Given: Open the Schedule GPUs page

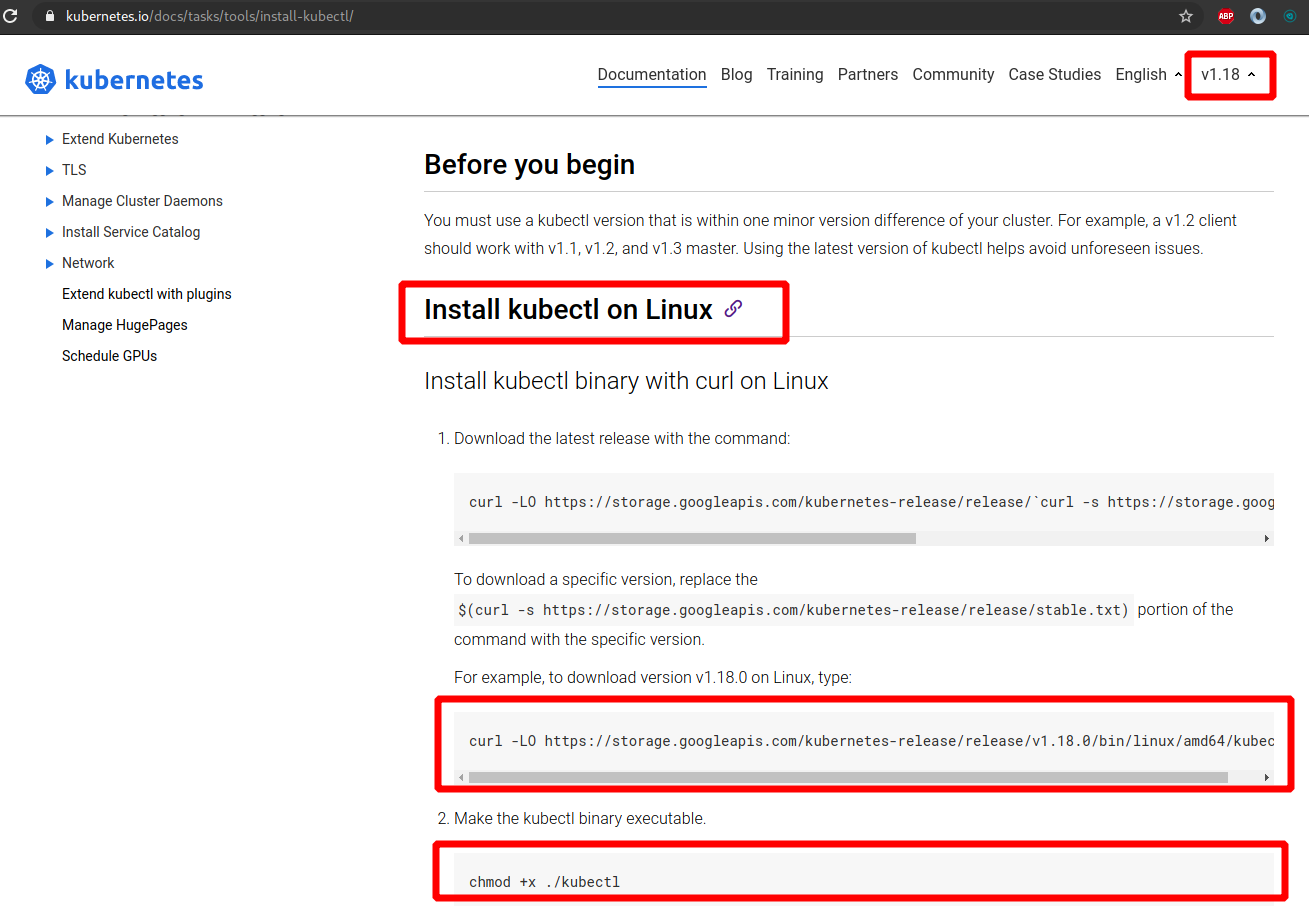Looking at the screenshot, I should pyautogui.click(x=109, y=356).
